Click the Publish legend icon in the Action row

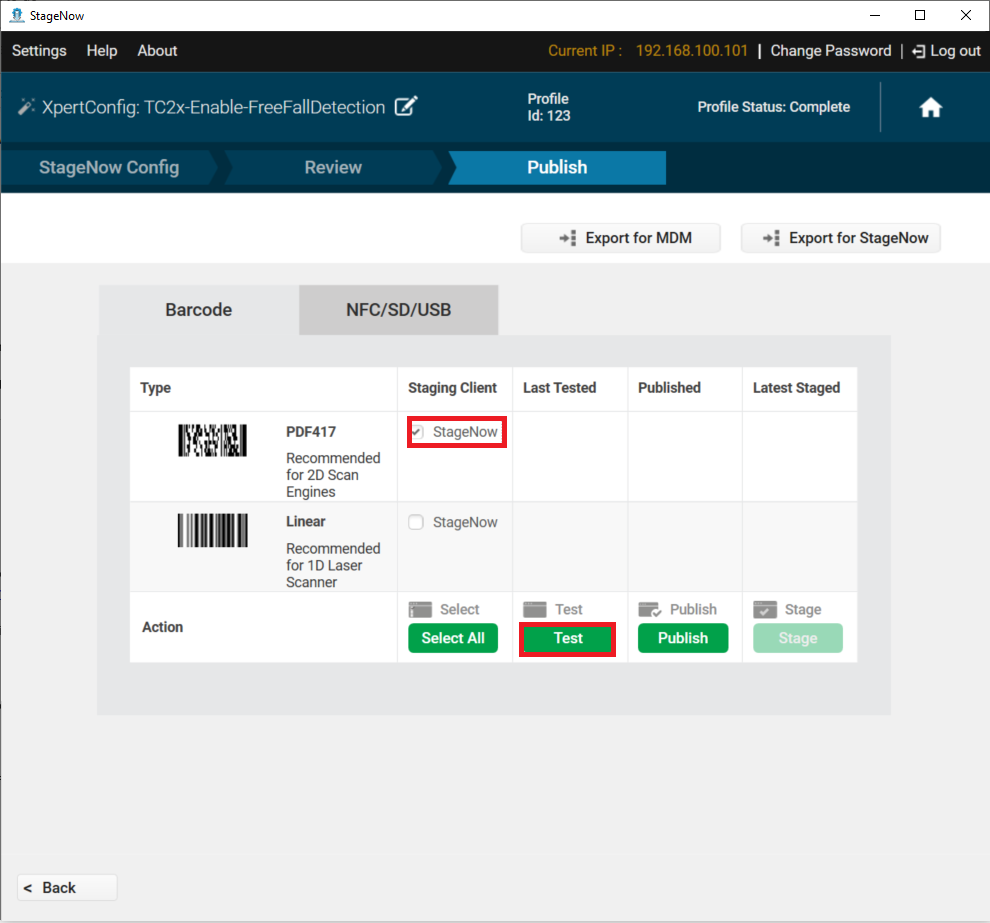pos(650,609)
